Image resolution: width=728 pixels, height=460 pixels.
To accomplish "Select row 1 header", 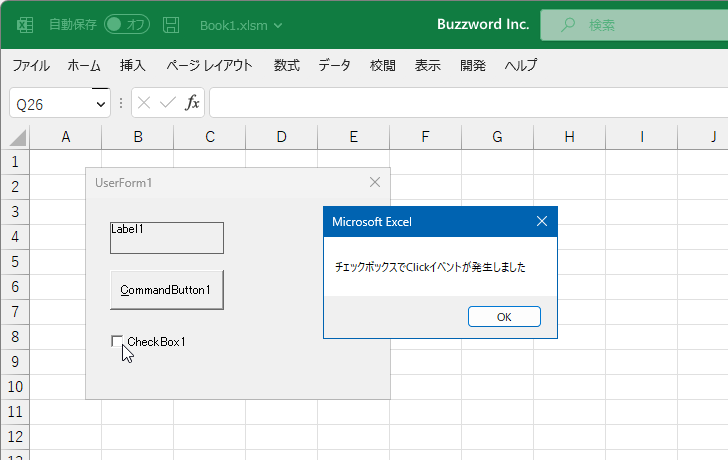I will 15,162.
